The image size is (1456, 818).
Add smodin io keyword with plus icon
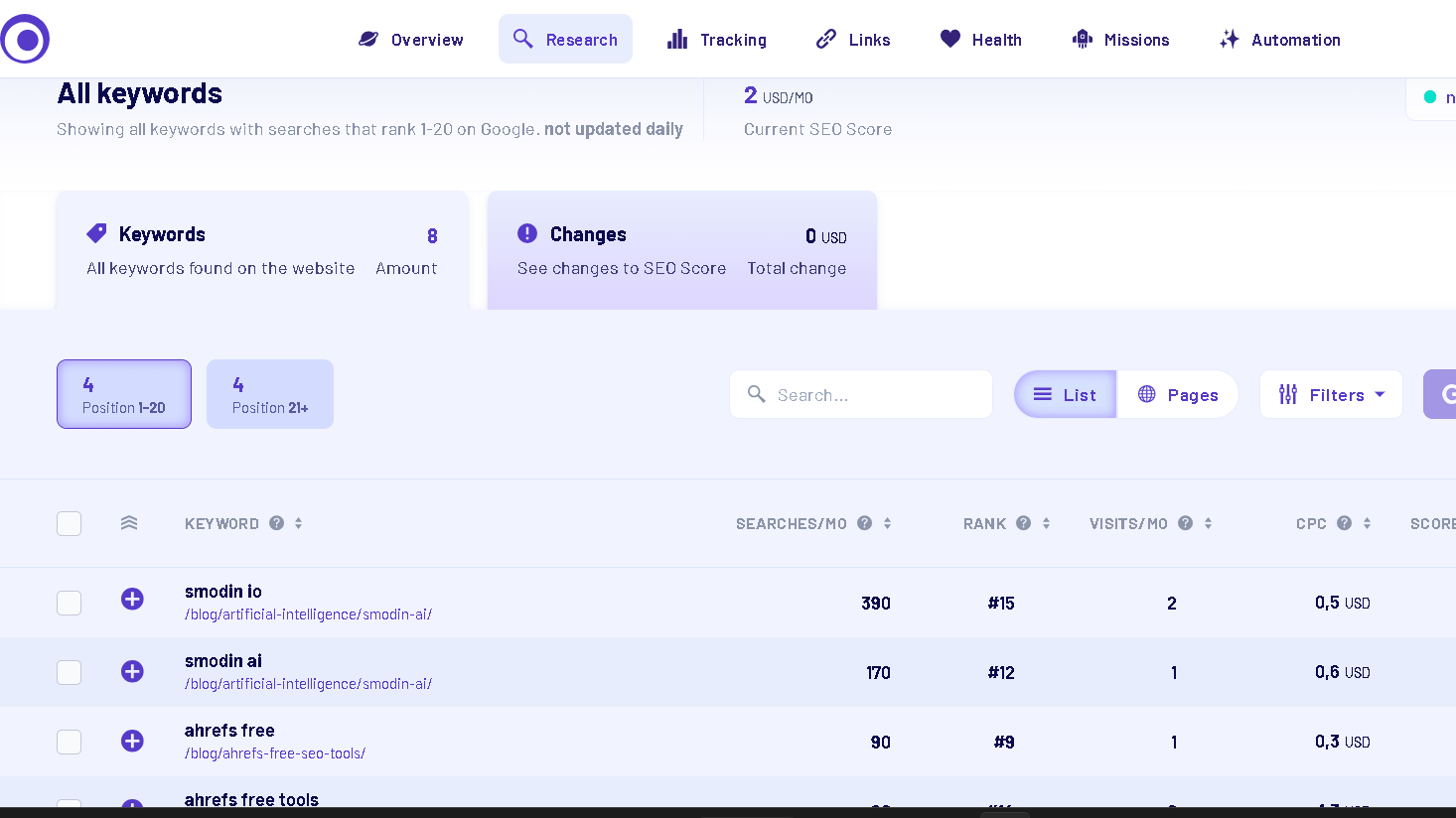[x=132, y=599]
